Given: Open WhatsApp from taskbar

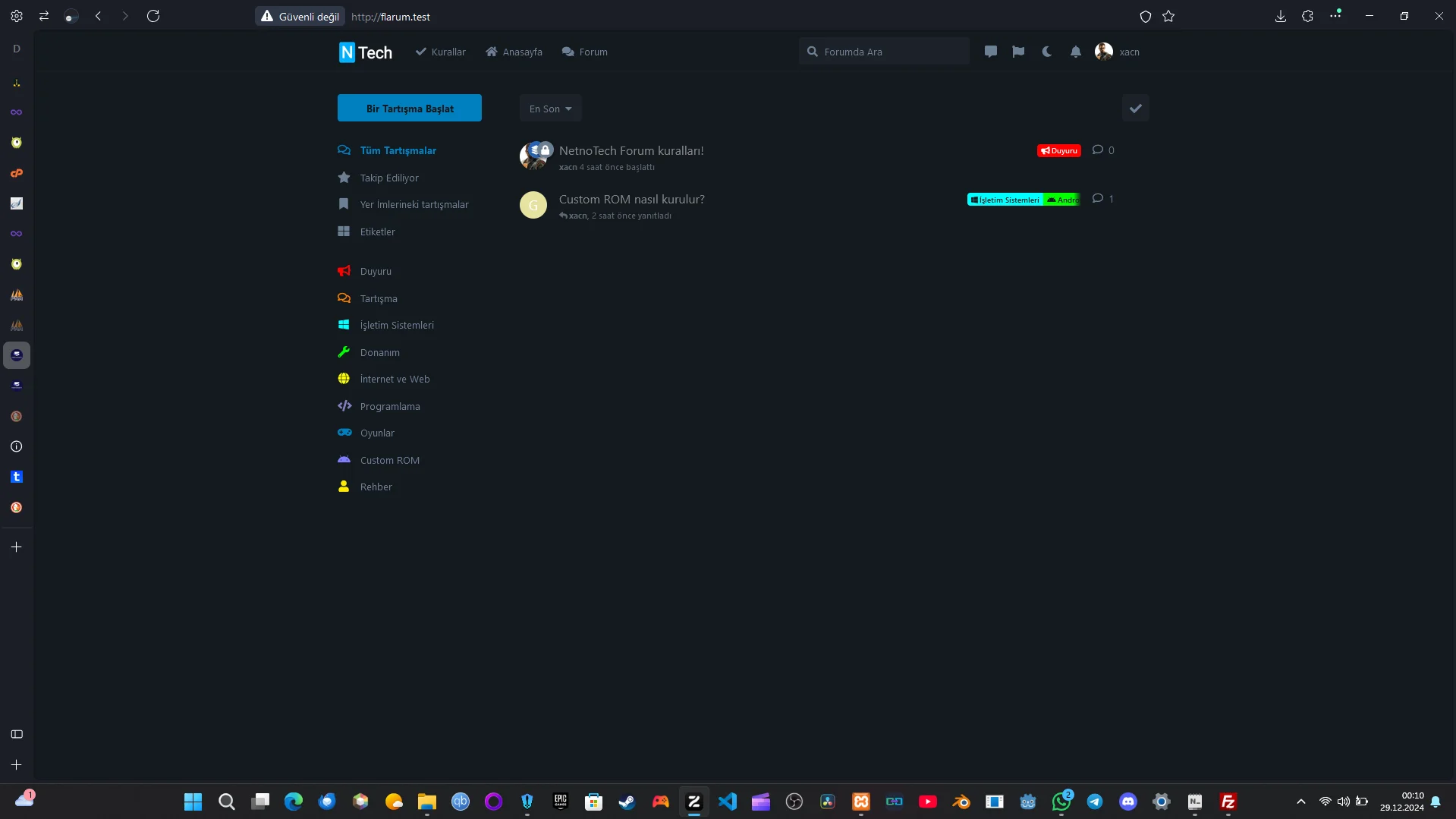Looking at the screenshot, I should pyautogui.click(x=1061, y=802).
